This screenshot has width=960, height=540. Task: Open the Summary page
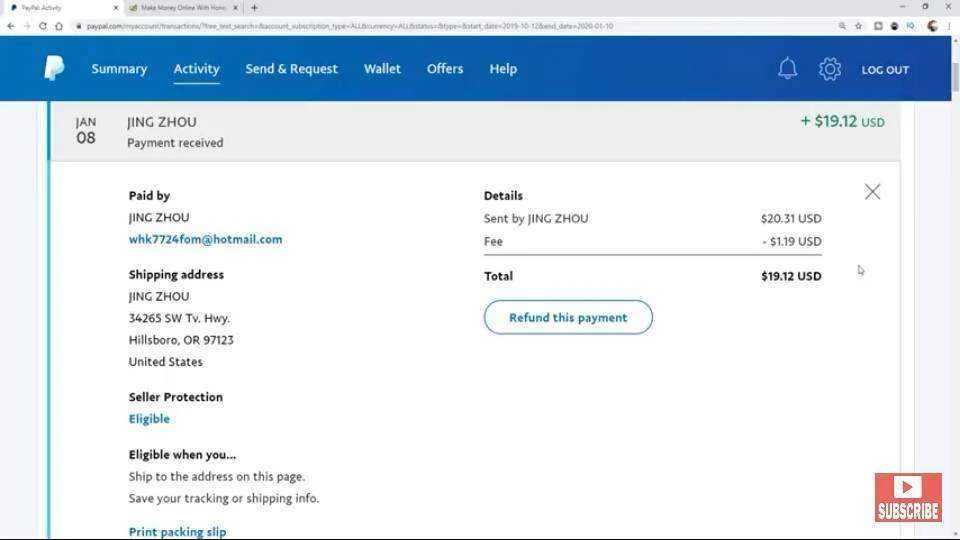click(119, 69)
